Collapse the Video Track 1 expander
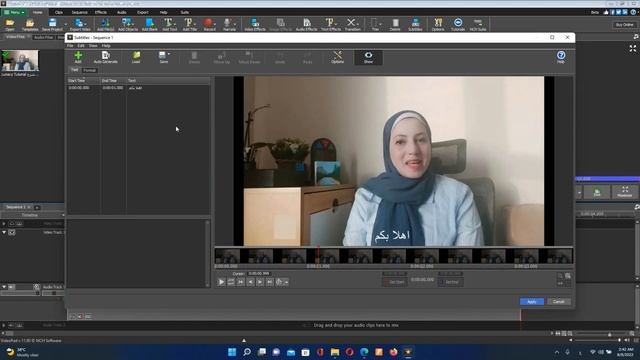This screenshot has height=360, width=640. [4, 232]
